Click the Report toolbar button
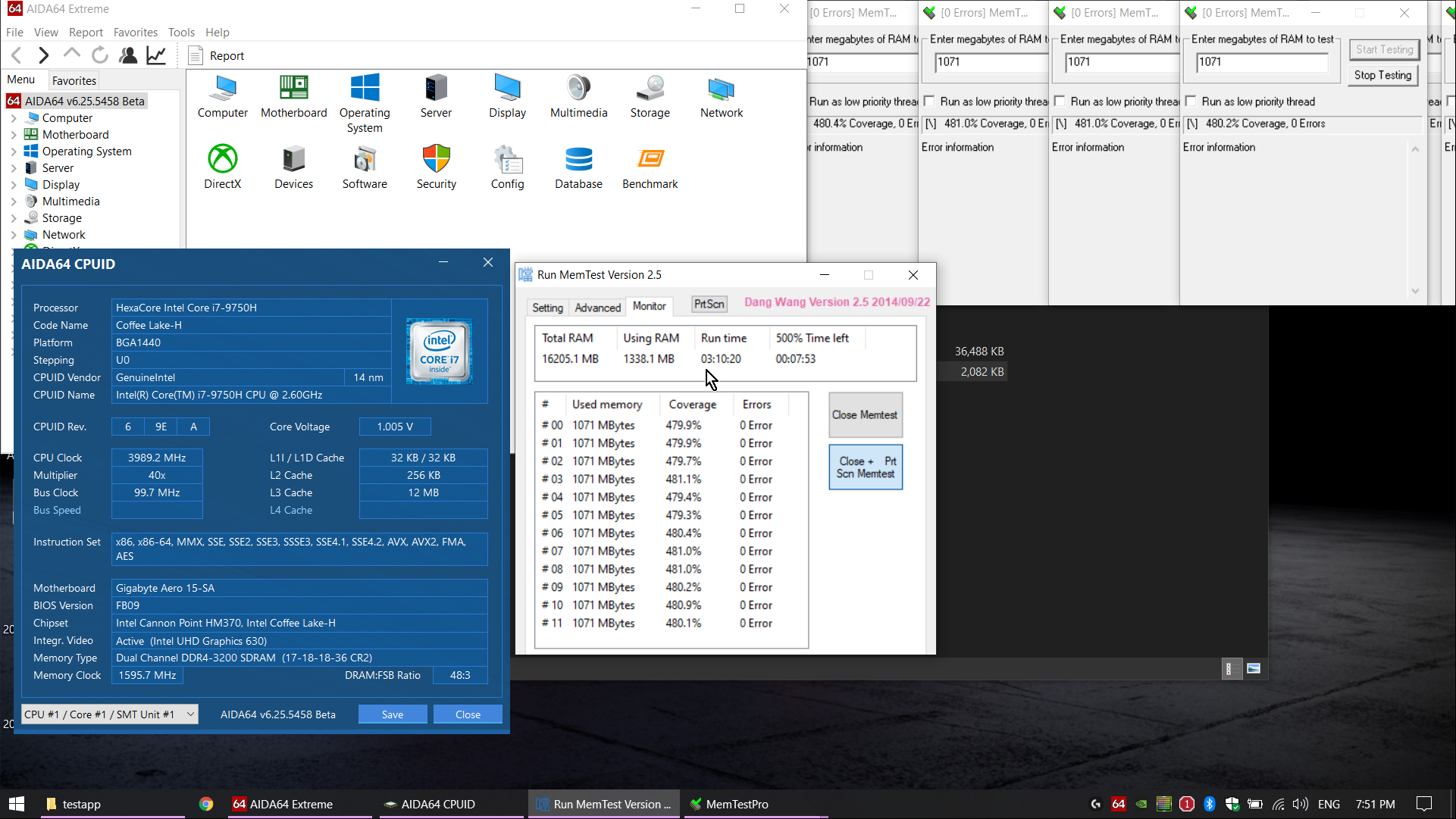This screenshot has width=1456, height=819. [x=216, y=55]
